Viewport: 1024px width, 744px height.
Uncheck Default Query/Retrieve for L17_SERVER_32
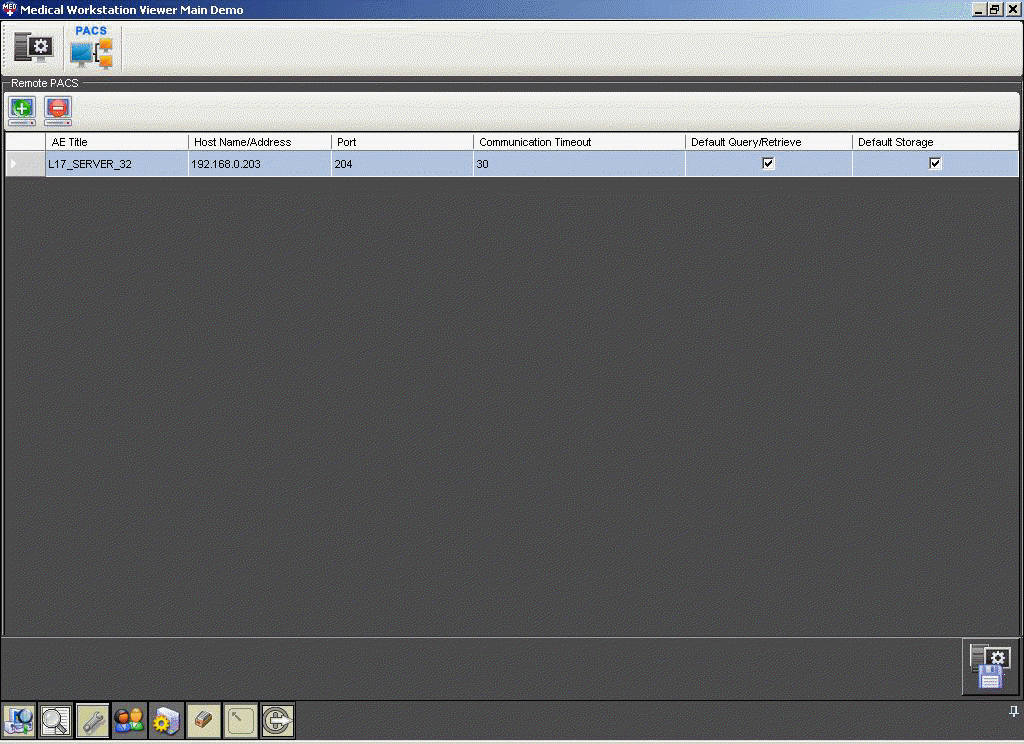pos(768,163)
